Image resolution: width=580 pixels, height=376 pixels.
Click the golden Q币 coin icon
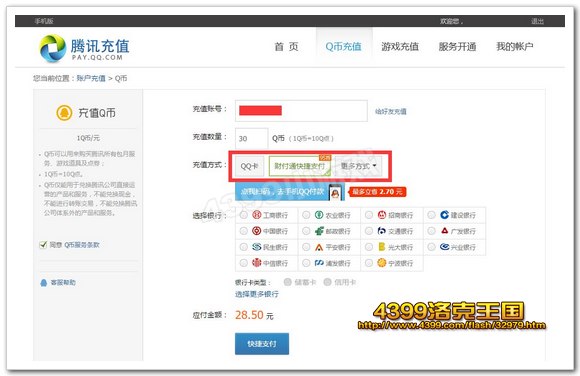pyautogui.click(x=64, y=113)
